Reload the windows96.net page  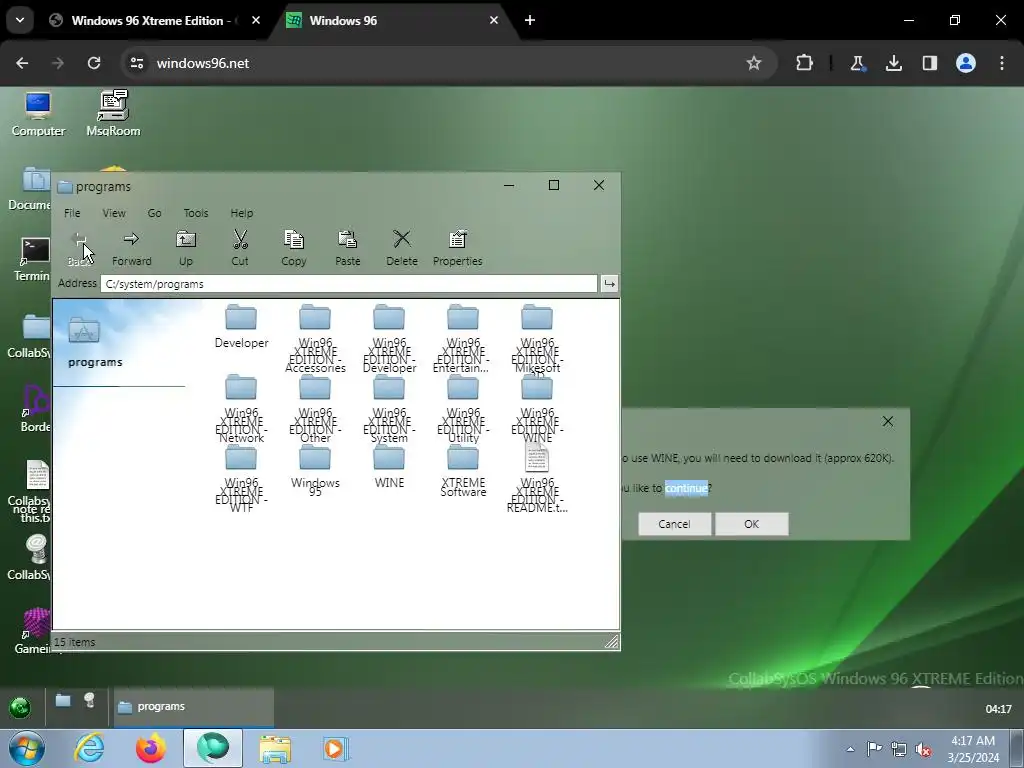(94, 63)
